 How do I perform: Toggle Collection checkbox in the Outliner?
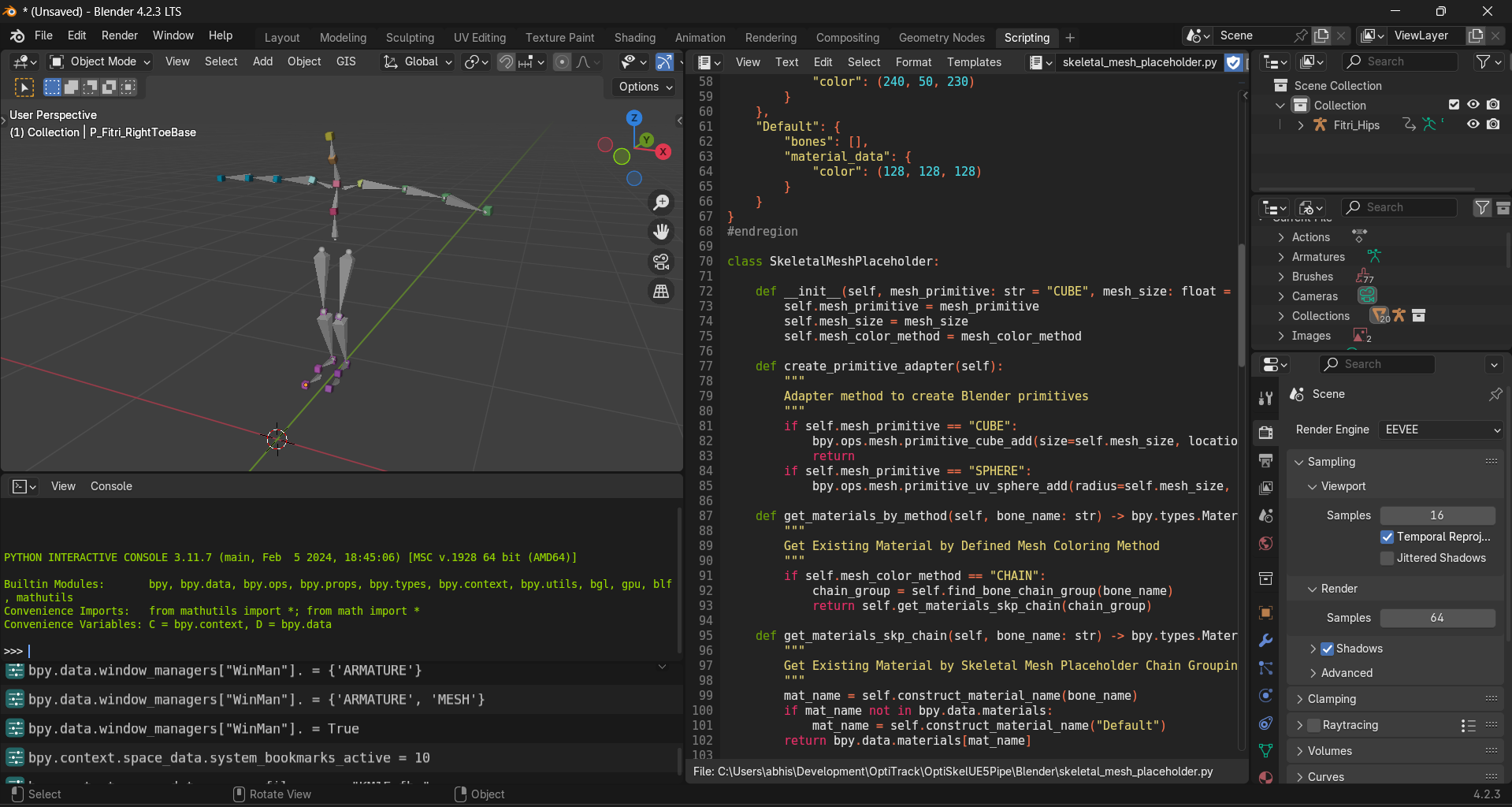pos(1454,104)
